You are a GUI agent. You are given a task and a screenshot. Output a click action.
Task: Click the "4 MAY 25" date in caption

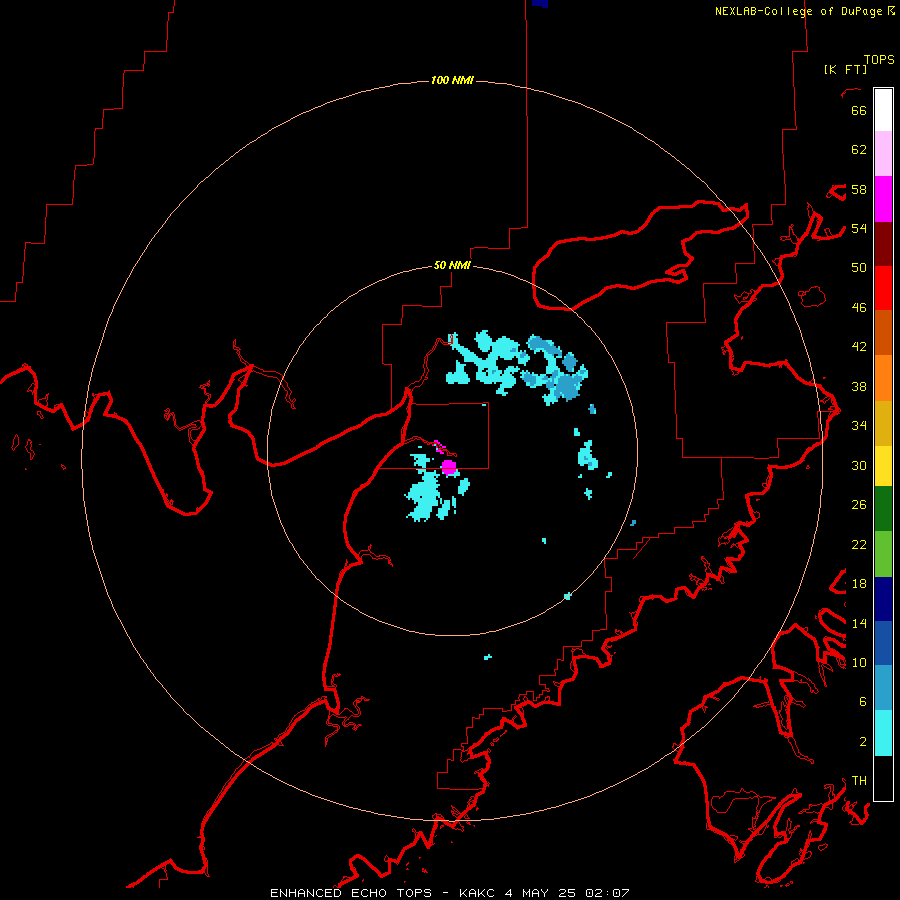click(542, 893)
